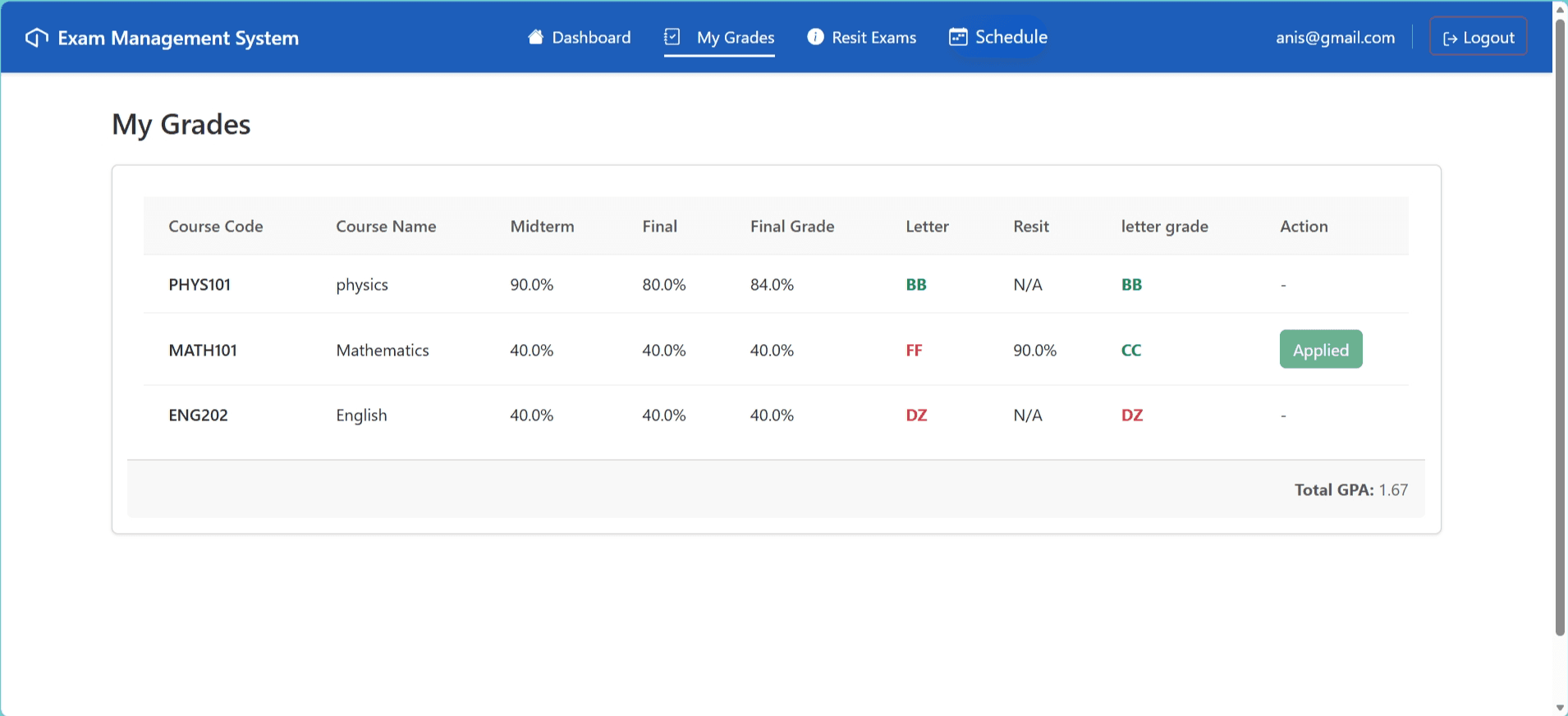Click the scrollbar down arrow
Image resolution: width=1568 pixels, height=716 pixels.
click(x=1560, y=707)
